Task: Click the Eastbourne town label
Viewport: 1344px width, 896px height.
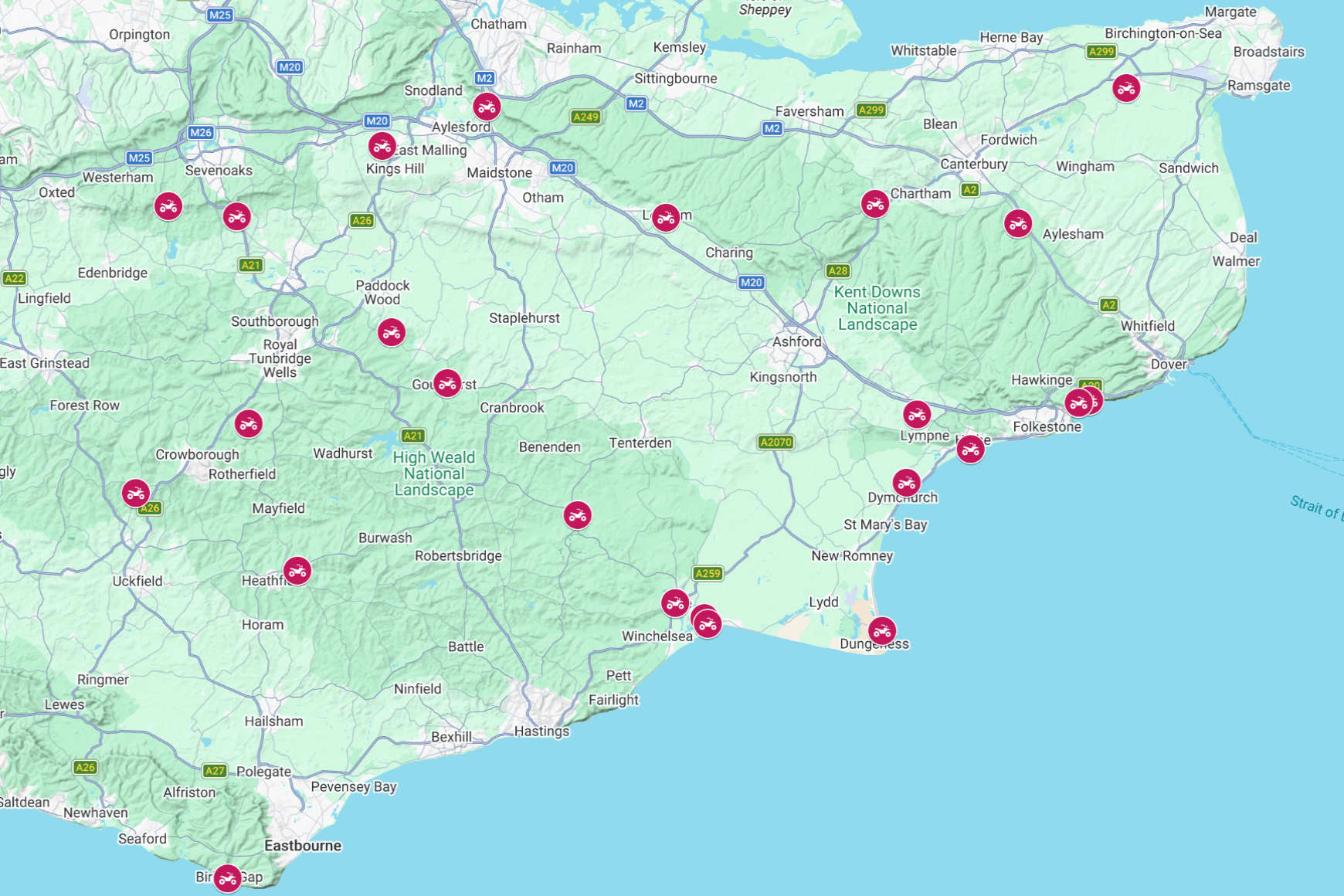Action: [303, 846]
